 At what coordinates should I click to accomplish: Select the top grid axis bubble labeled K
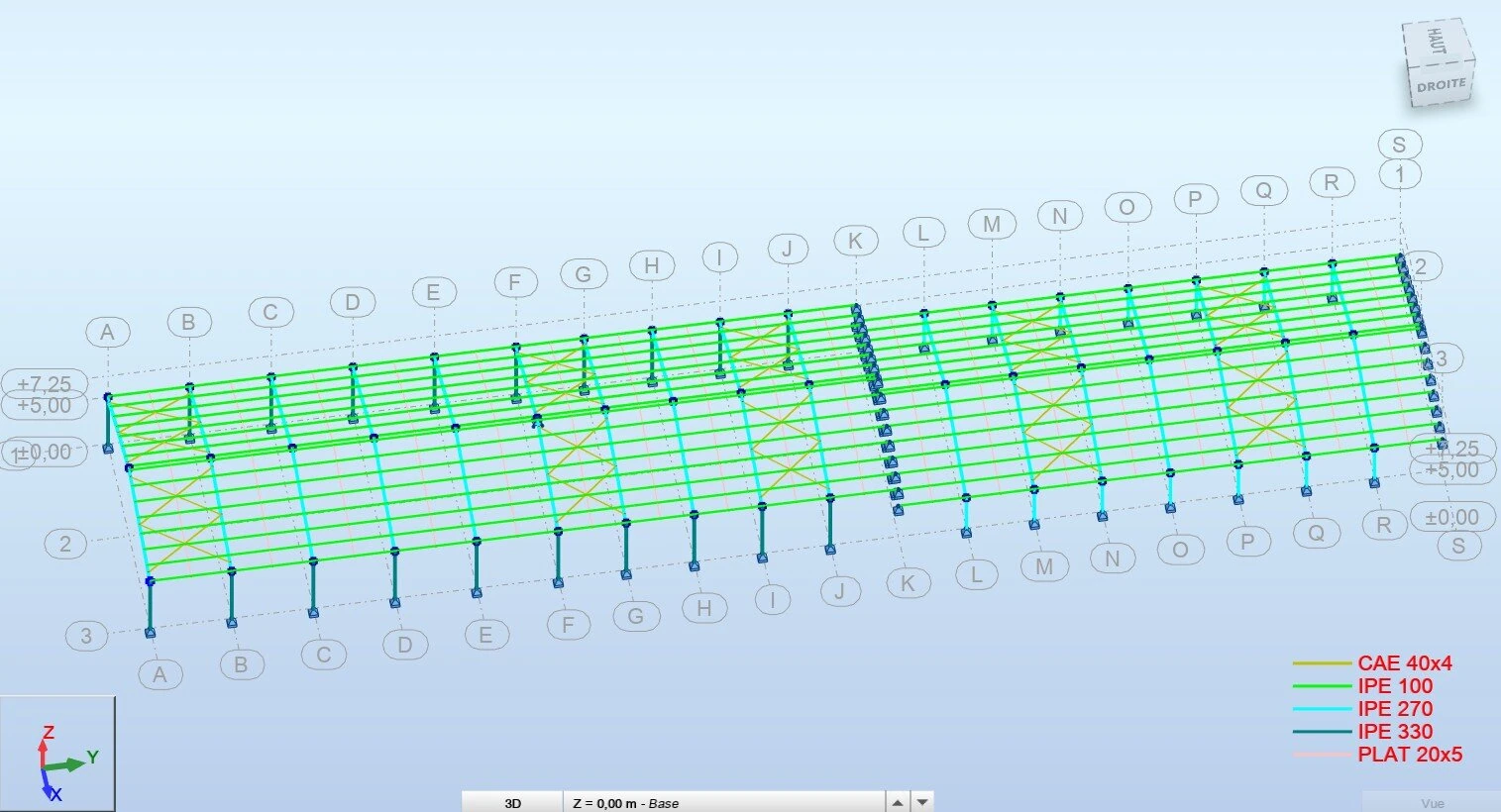coord(855,240)
